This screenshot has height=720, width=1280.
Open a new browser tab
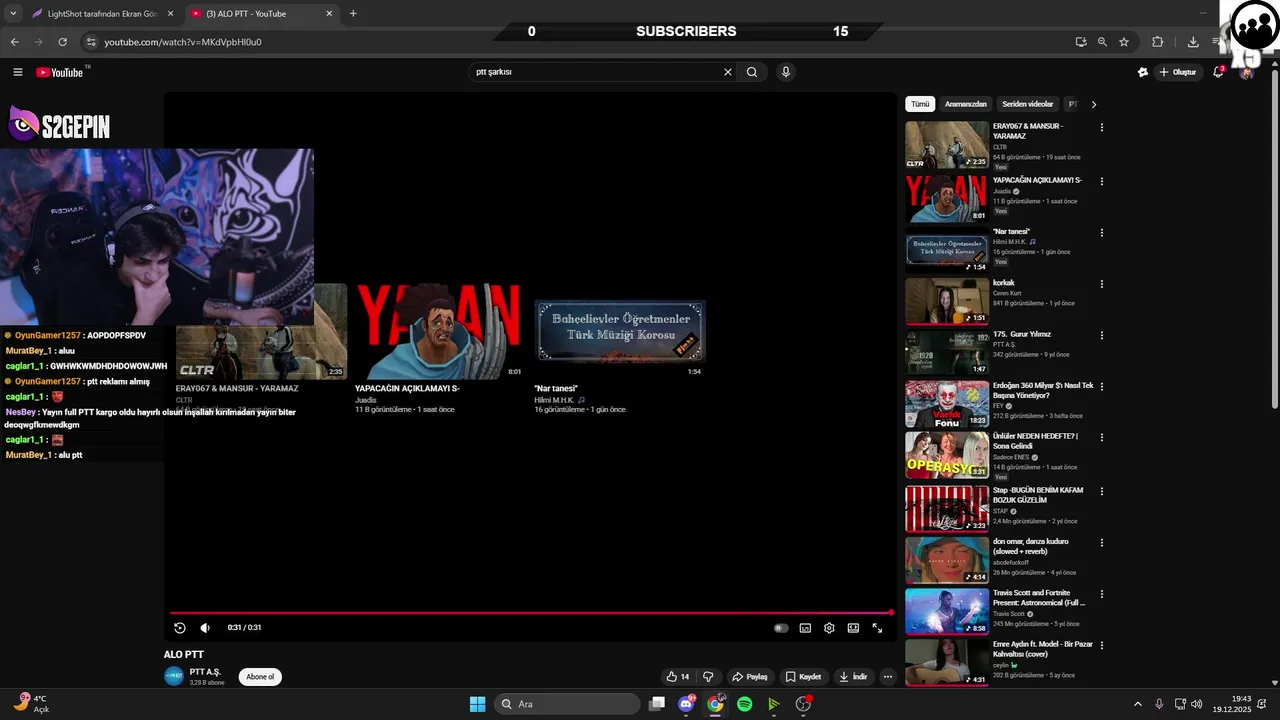(353, 14)
